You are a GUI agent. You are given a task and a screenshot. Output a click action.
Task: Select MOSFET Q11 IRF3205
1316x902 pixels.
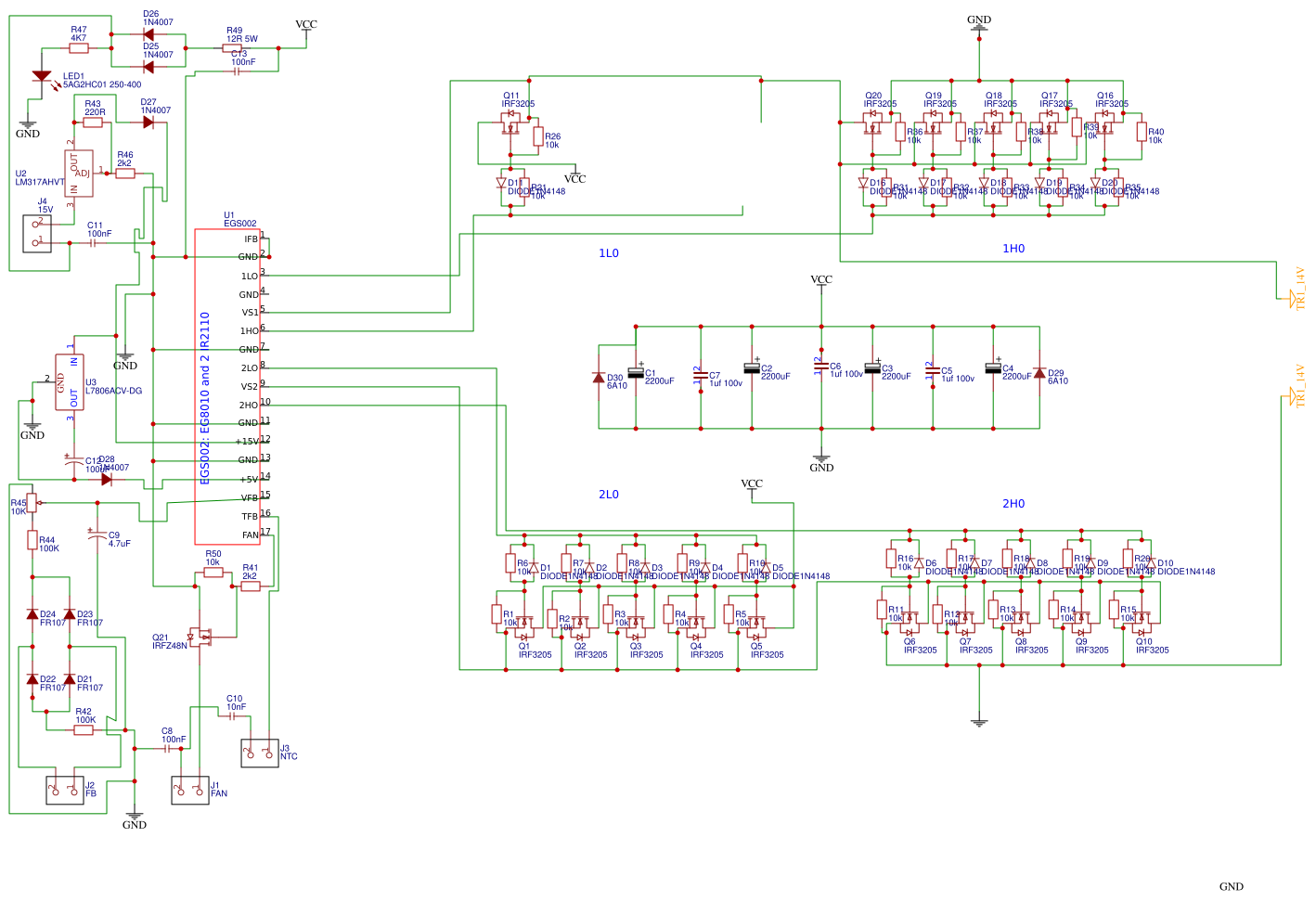coord(510,121)
